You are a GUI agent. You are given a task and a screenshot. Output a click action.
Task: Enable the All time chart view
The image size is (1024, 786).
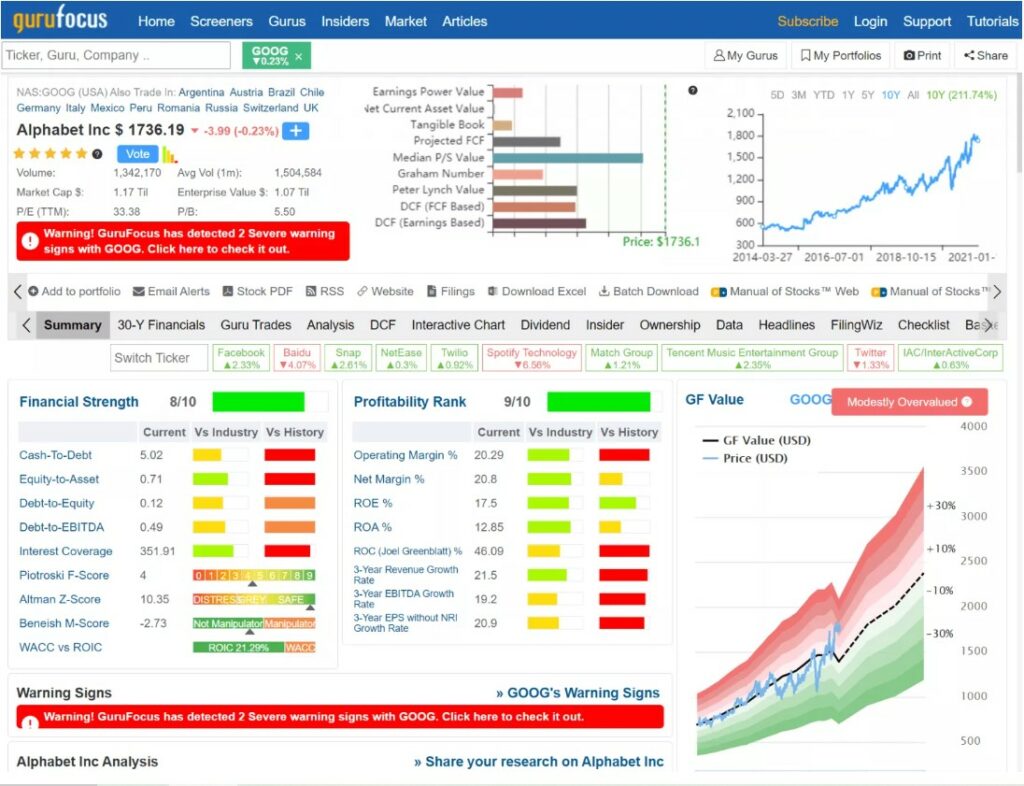coord(912,93)
